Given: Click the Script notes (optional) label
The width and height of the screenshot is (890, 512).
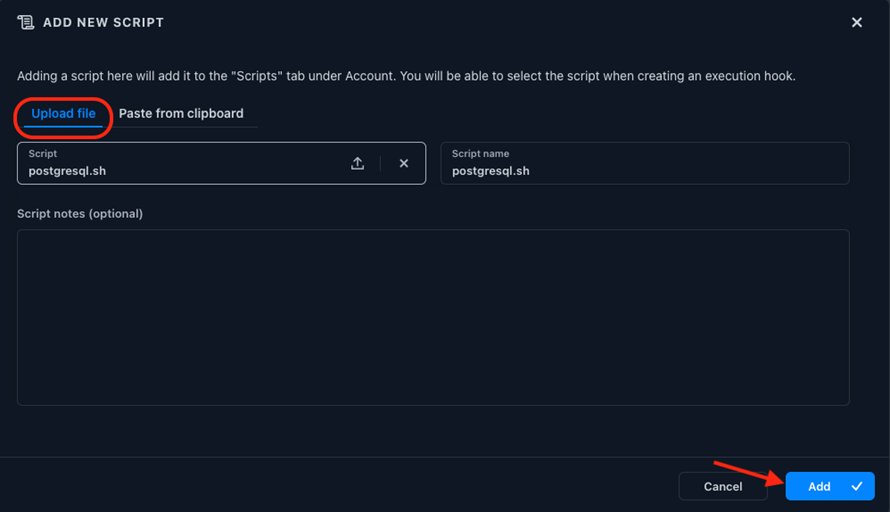Looking at the screenshot, I should (x=80, y=214).
